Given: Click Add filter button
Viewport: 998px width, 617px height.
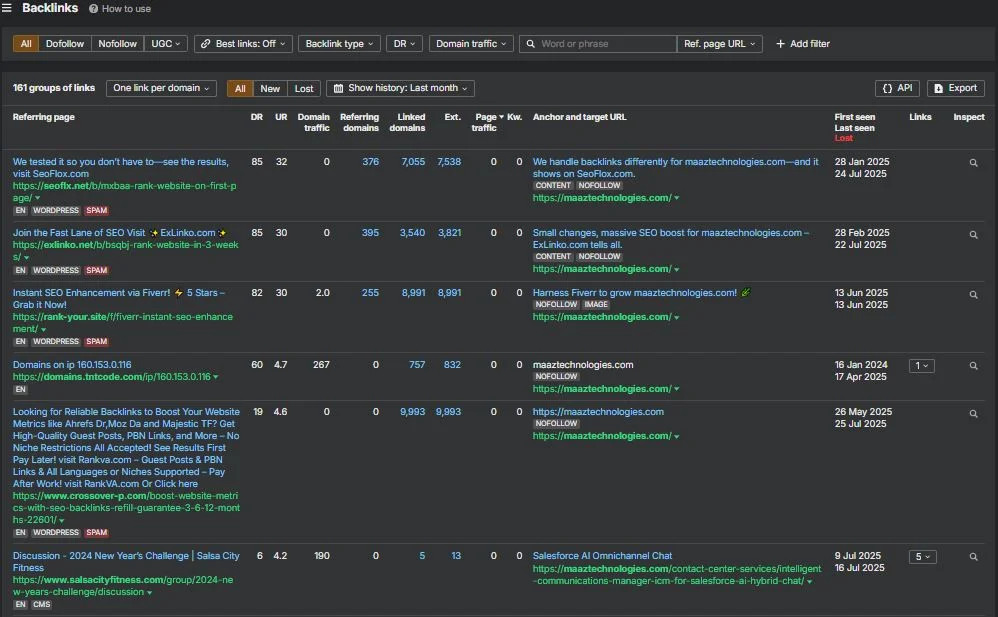Looking at the screenshot, I should point(803,44).
